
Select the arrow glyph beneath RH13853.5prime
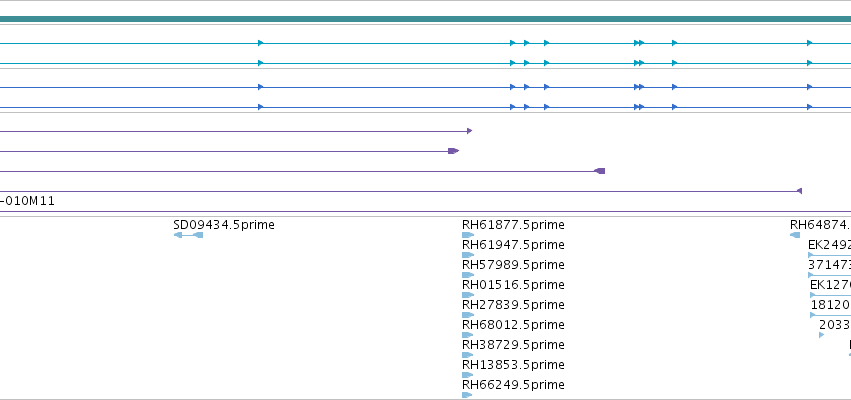[x=467, y=375]
